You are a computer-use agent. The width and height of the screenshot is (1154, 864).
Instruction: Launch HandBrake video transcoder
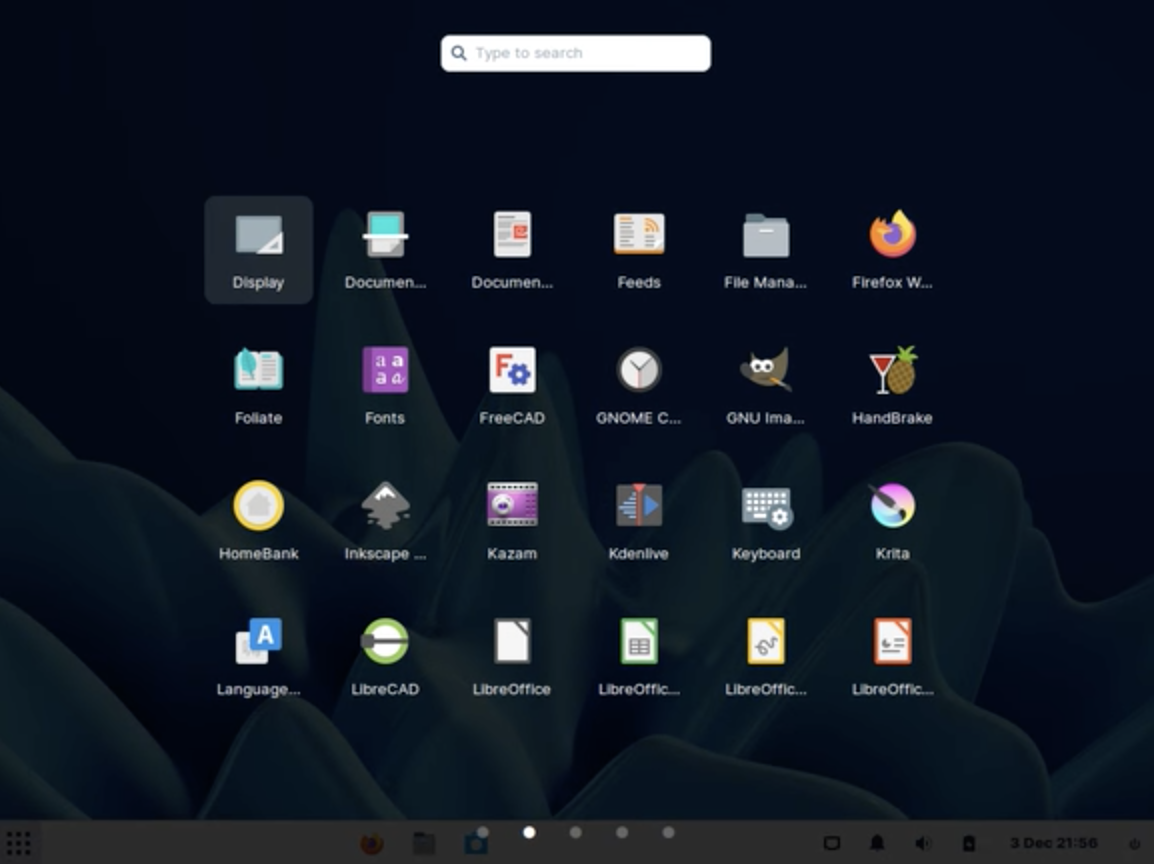[x=892, y=386]
